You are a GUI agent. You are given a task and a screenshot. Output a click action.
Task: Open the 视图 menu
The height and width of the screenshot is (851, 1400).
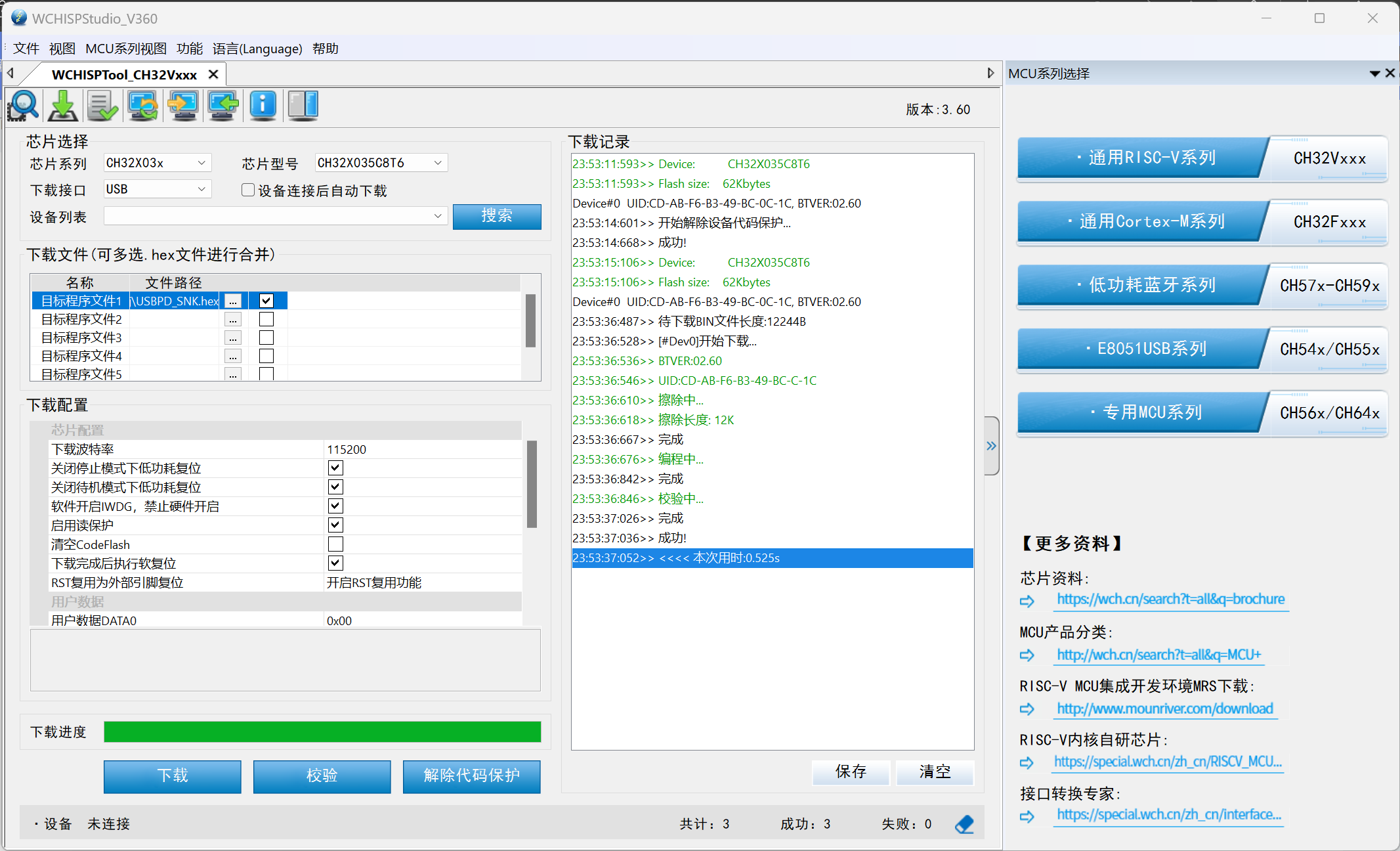coord(62,49)
